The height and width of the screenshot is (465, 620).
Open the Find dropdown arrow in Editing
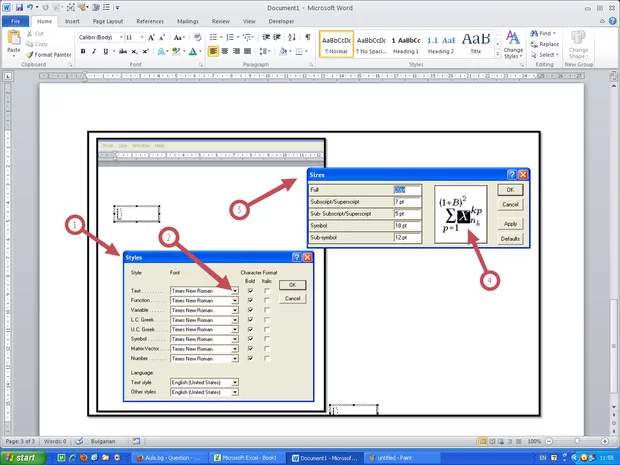554,33
